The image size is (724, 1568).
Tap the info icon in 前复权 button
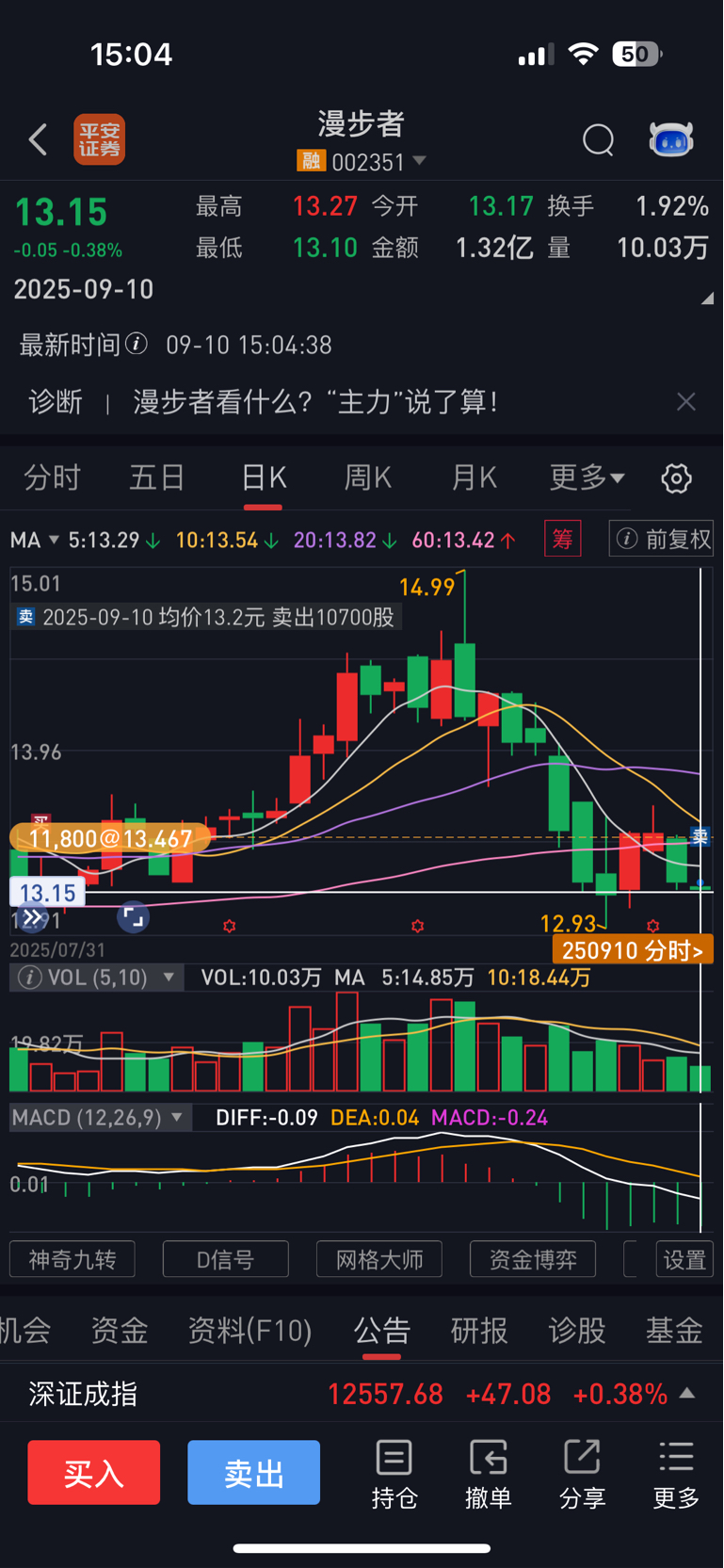pyautogui.click(x=626, y=539)
